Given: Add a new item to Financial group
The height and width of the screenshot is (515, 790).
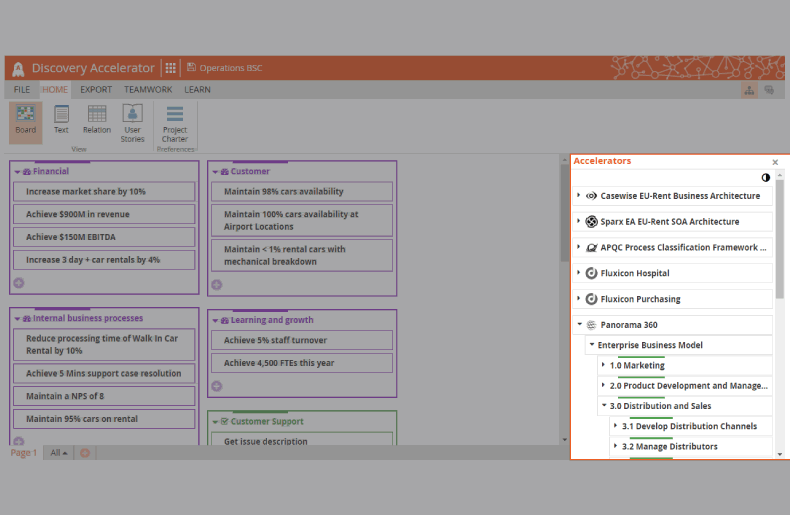Looking at the screenshot, I should pyautogui.click(x=19, y=283).
